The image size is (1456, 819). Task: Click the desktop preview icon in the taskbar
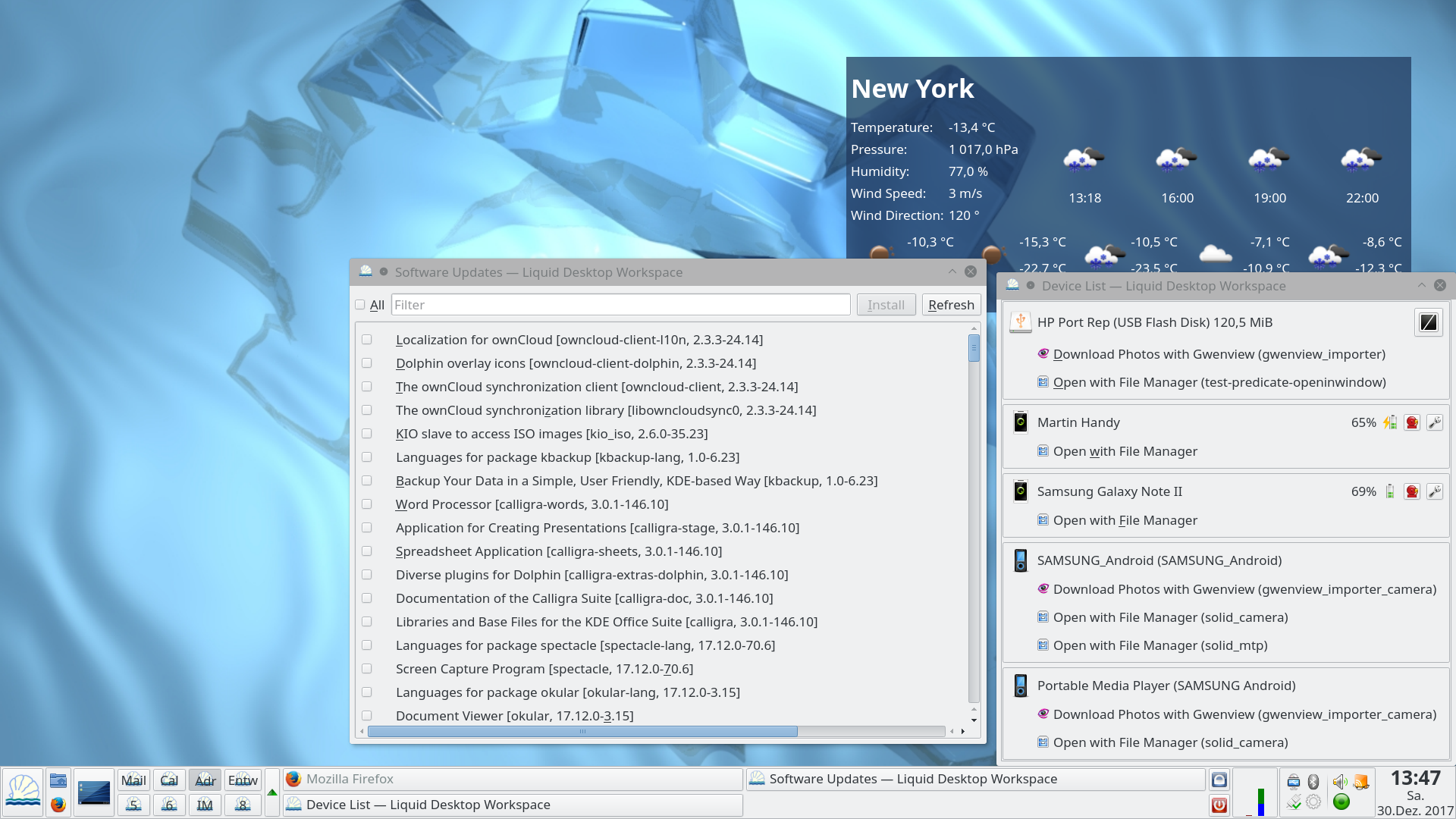point(94,792)
